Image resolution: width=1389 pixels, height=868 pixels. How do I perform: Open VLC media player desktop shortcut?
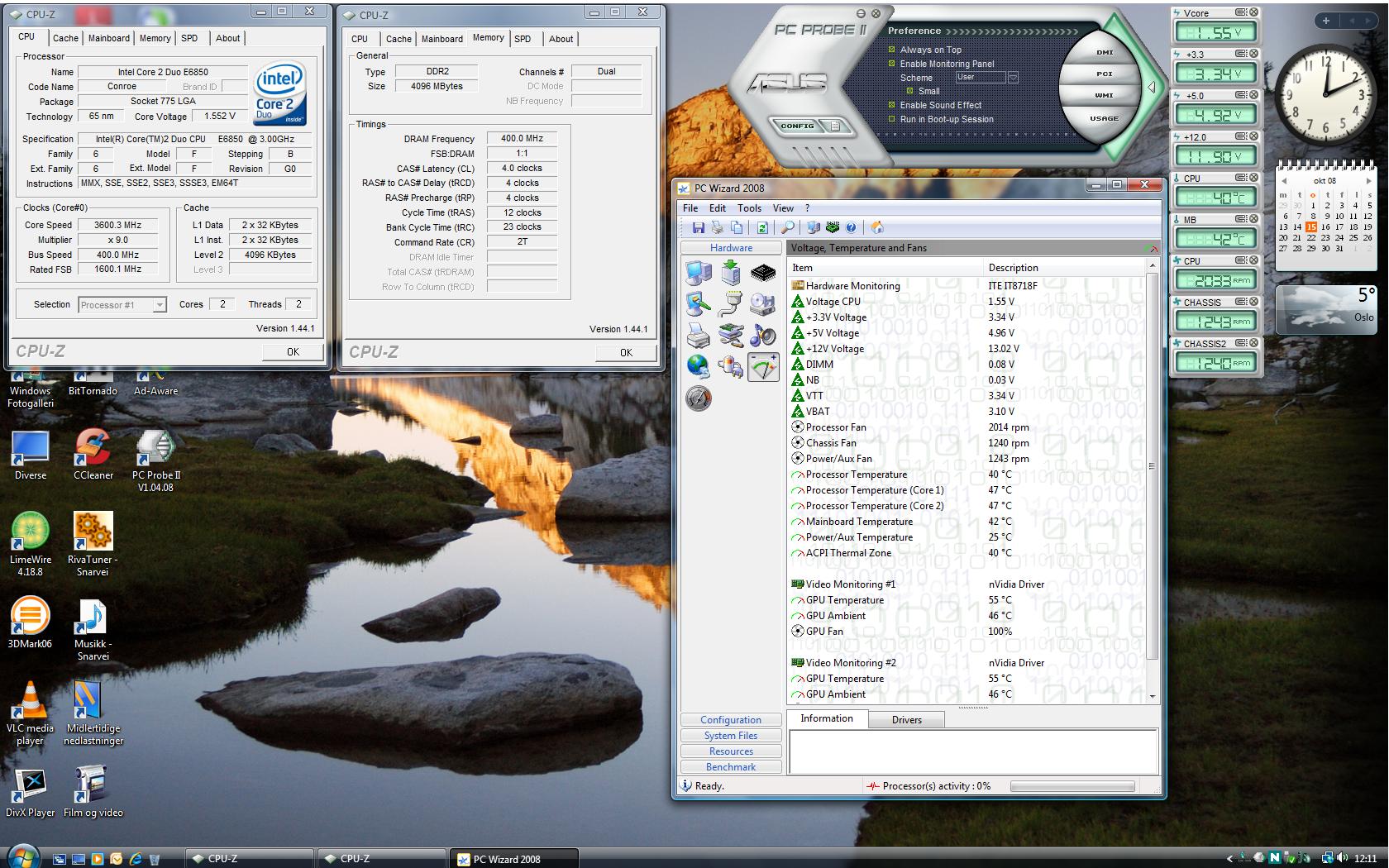(x=31, y=713)
